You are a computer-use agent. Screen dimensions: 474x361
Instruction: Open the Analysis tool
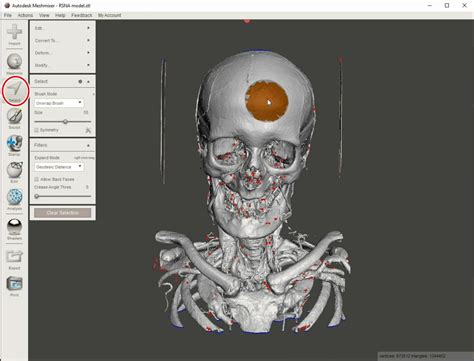(x=14, y=197)
